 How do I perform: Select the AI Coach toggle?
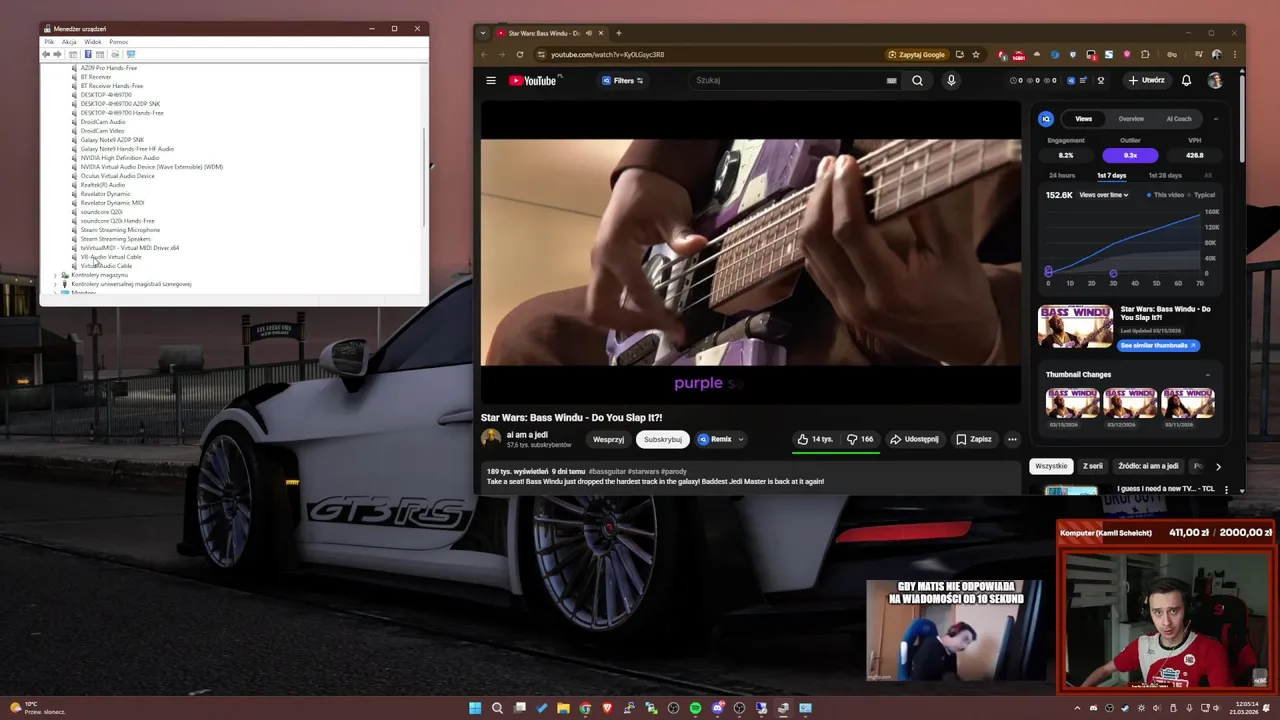pyautogui.click(x=1179, y=119)
